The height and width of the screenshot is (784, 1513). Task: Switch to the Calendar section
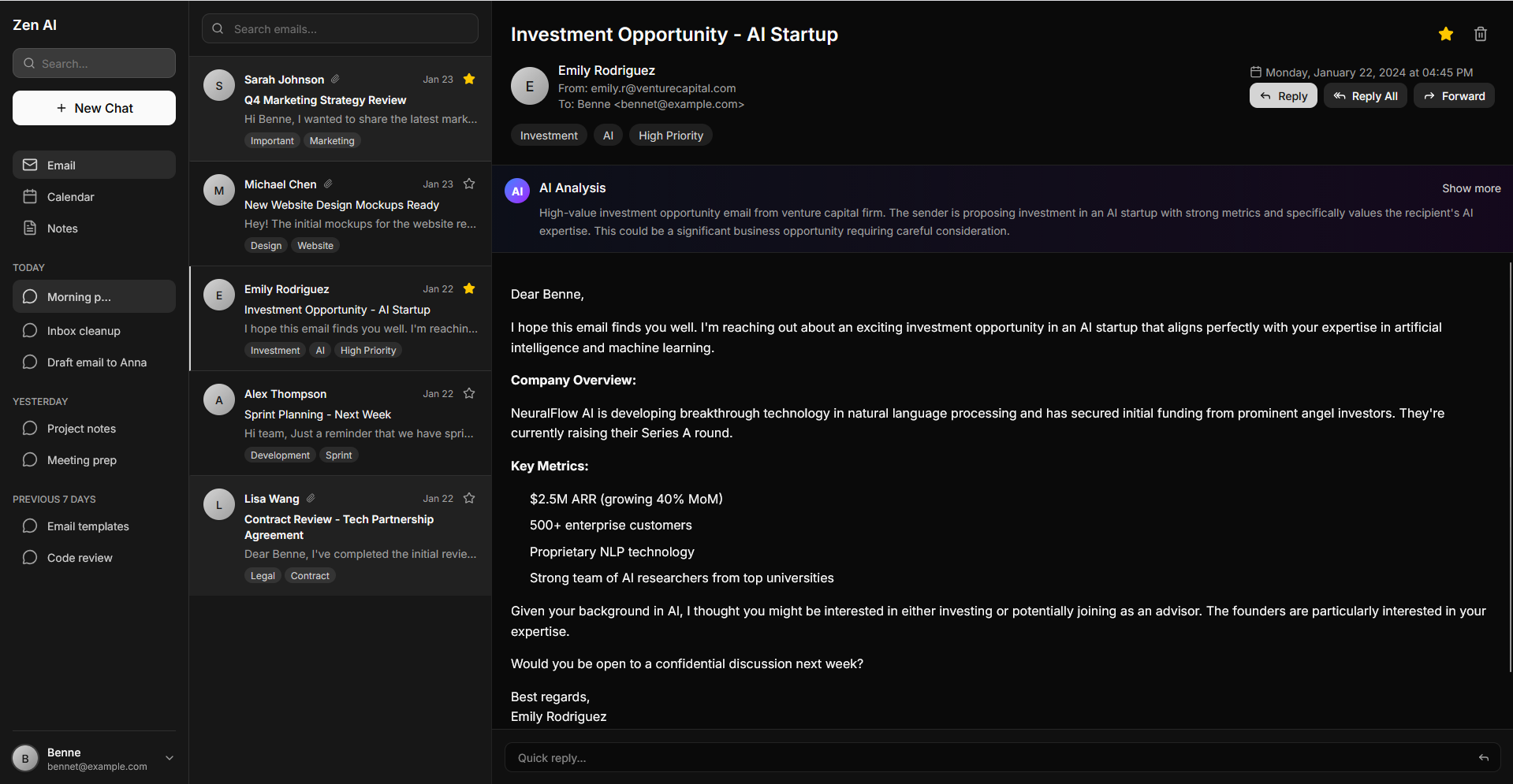click(70, 197)
